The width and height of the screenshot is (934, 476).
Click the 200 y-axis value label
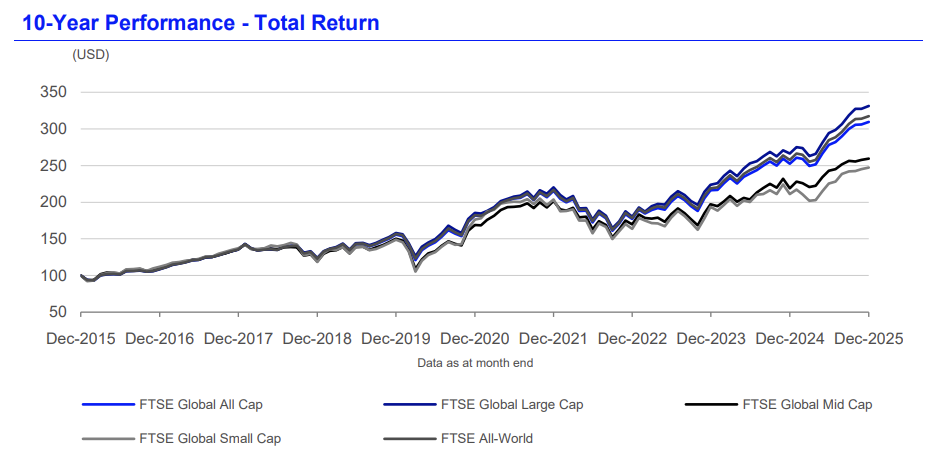point(53,202)
